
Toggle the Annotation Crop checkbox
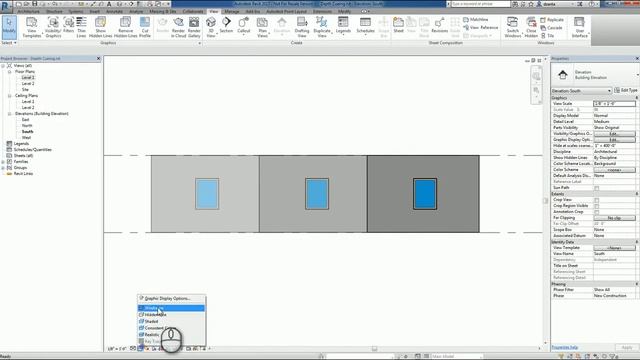(x=596, y=212)
